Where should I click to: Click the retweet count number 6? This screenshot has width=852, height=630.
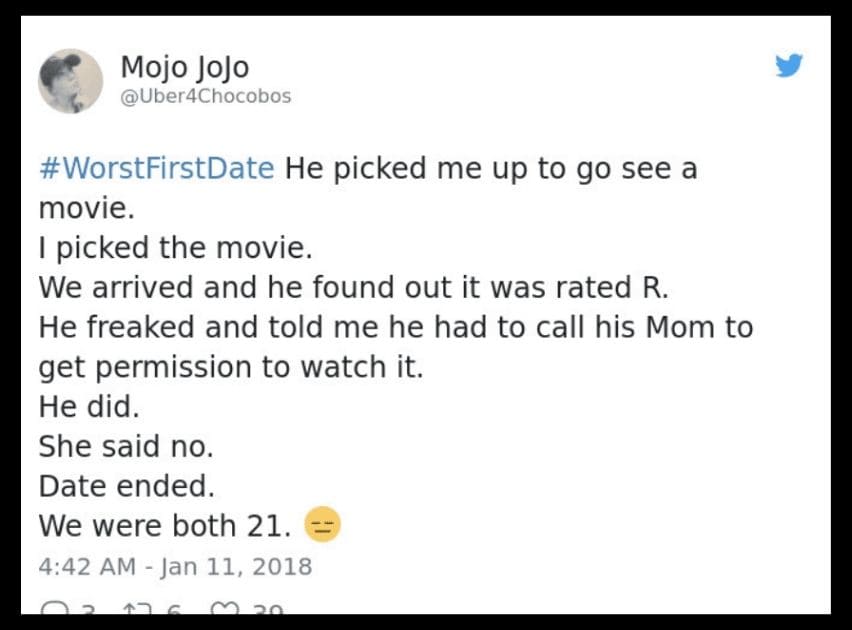tap(172, 609)
